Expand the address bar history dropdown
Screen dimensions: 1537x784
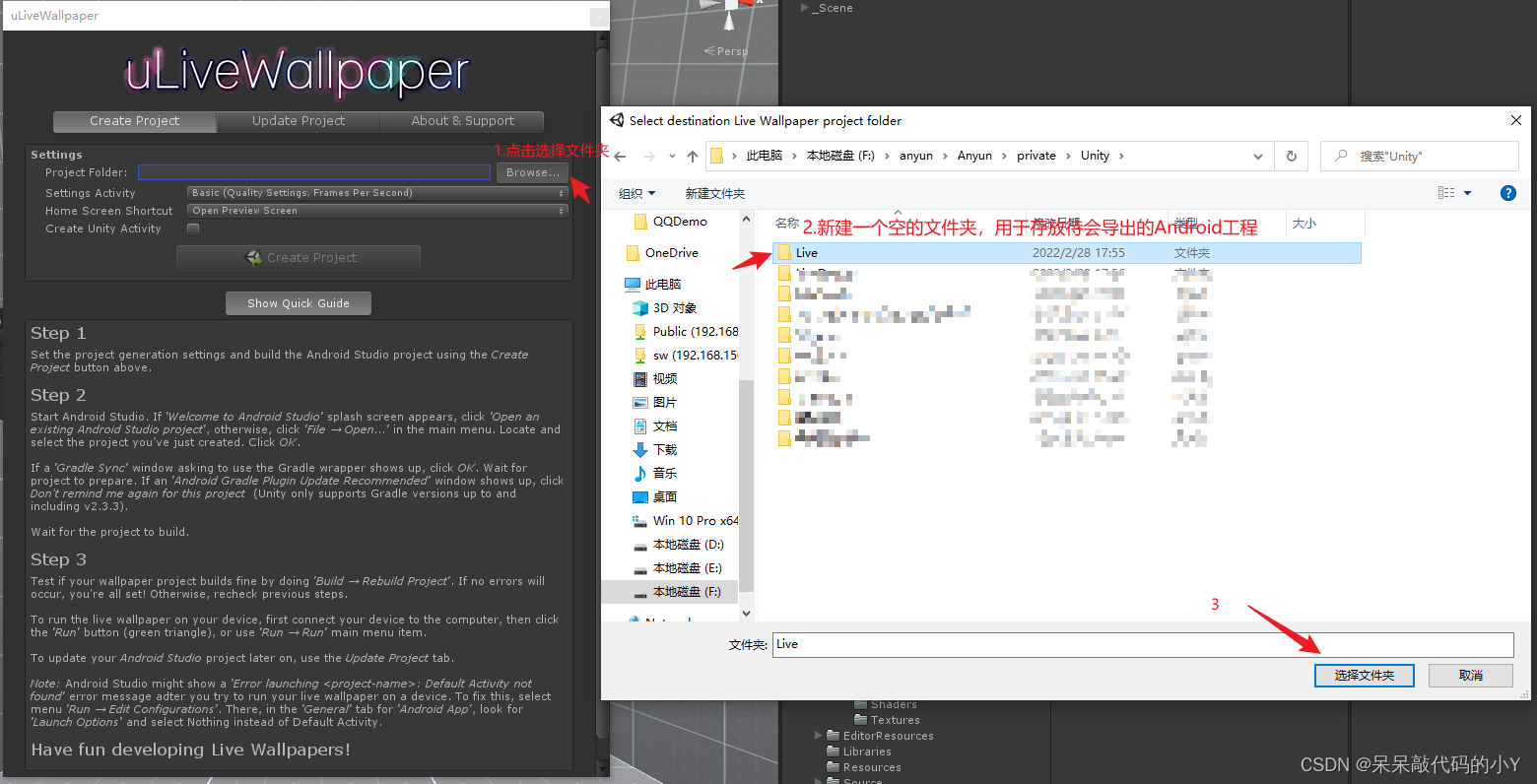(1257, 156)
